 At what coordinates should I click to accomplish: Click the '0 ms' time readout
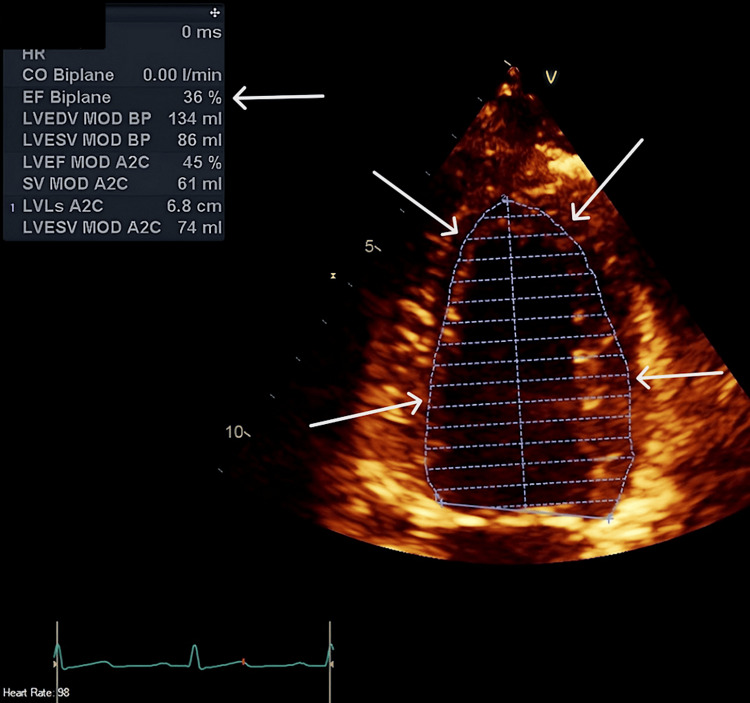tap(201, 32)
